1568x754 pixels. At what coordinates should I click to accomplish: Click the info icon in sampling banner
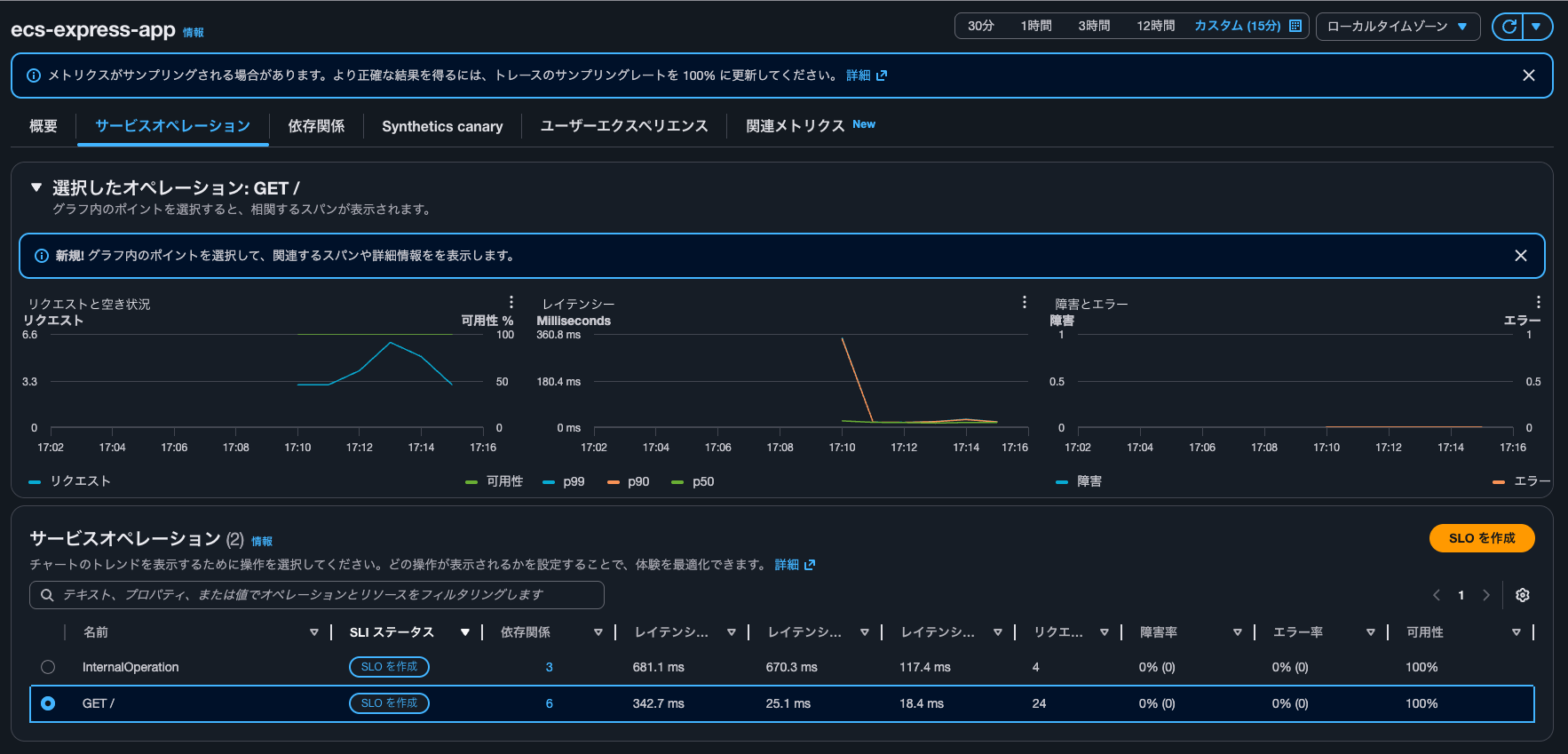tap(34, 75)
